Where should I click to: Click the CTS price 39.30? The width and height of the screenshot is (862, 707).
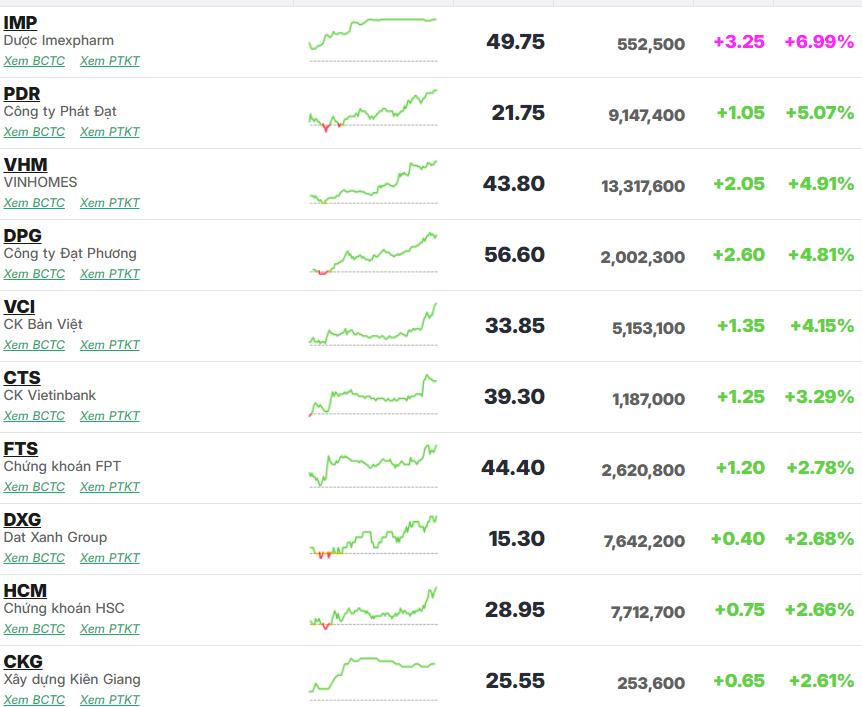pyautogui.click(x=514, y=397)
